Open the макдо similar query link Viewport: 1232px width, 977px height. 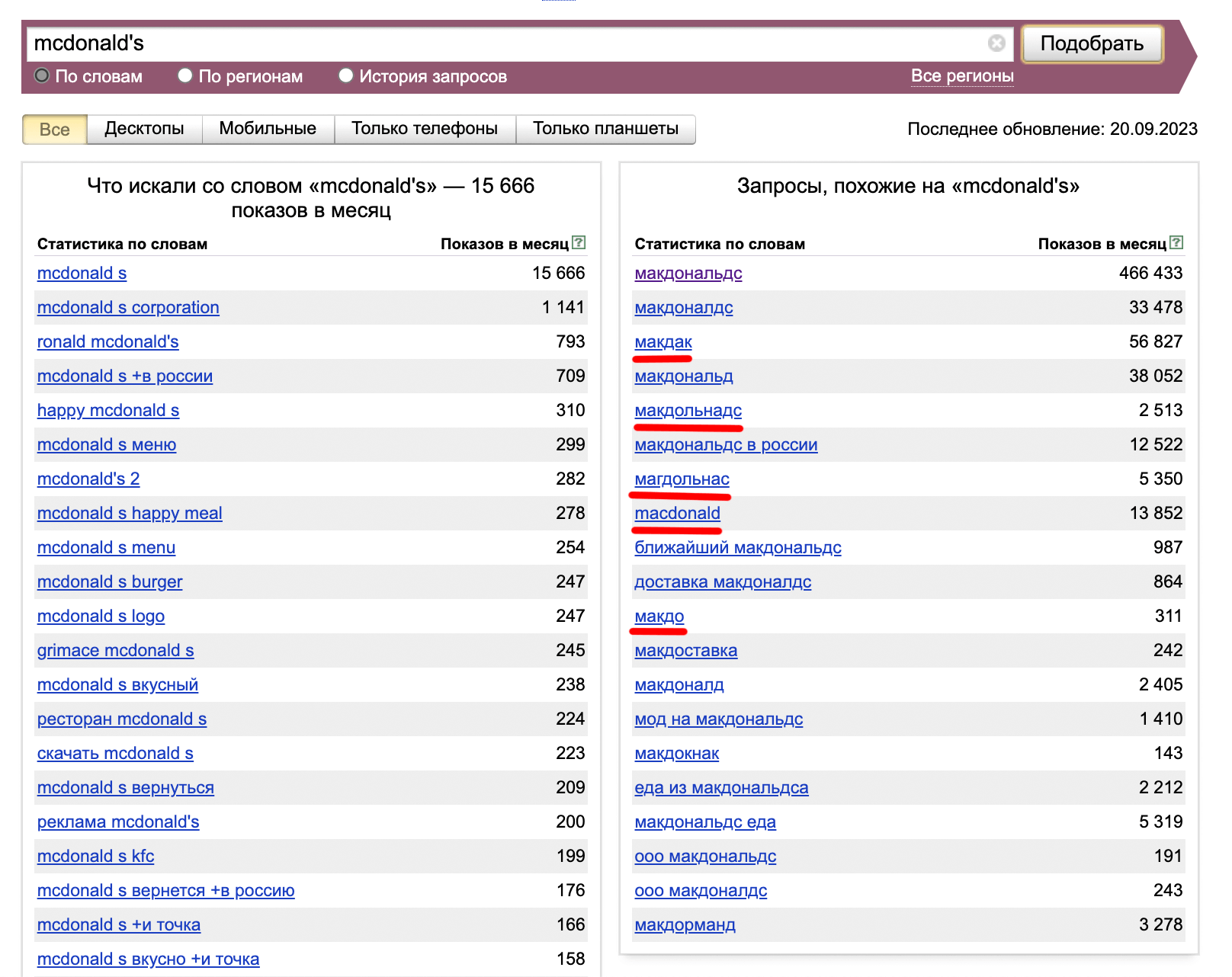(659, 616)
